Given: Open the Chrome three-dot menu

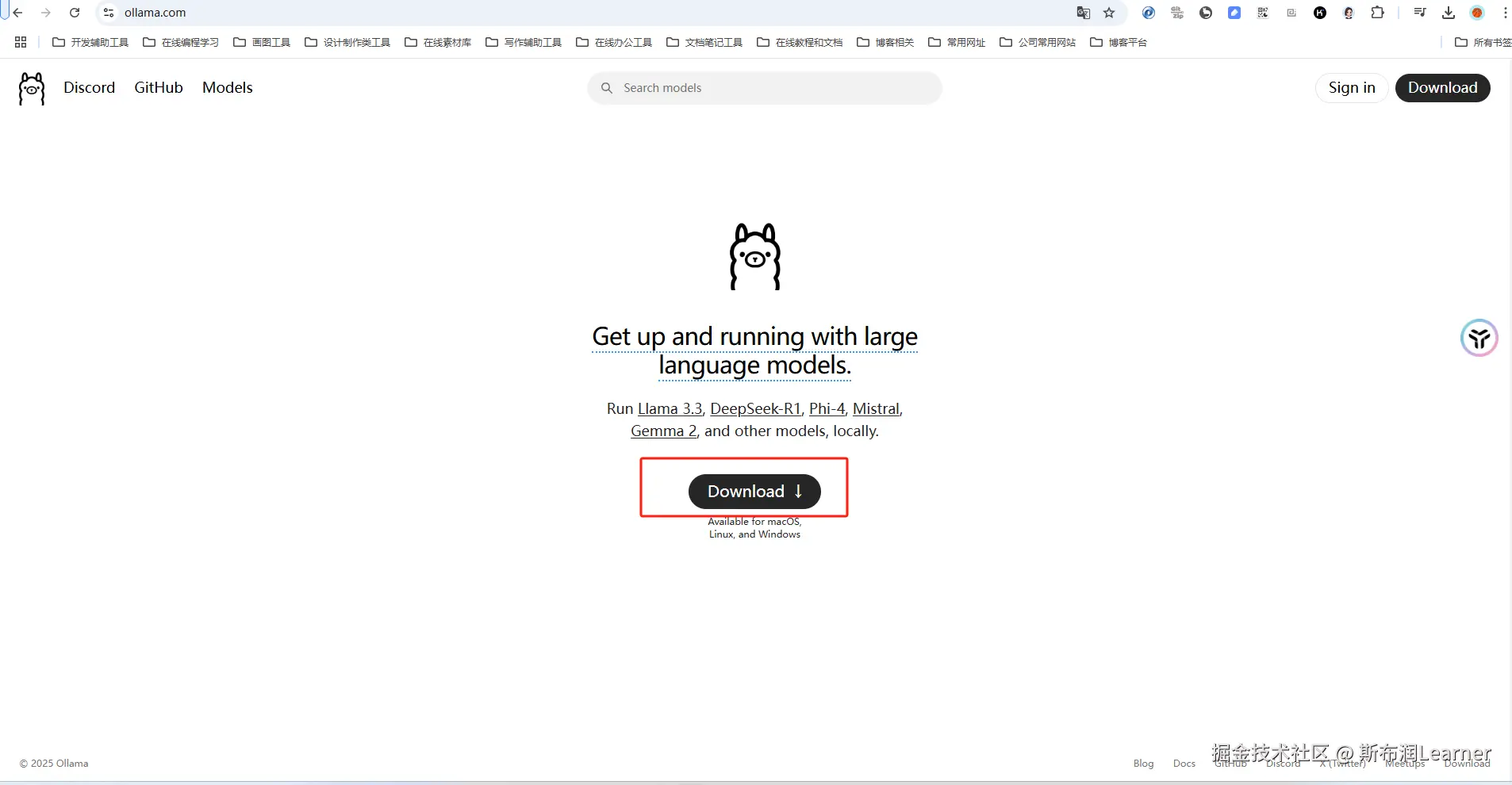Looking at the screenshot, I should point(1505,13).
